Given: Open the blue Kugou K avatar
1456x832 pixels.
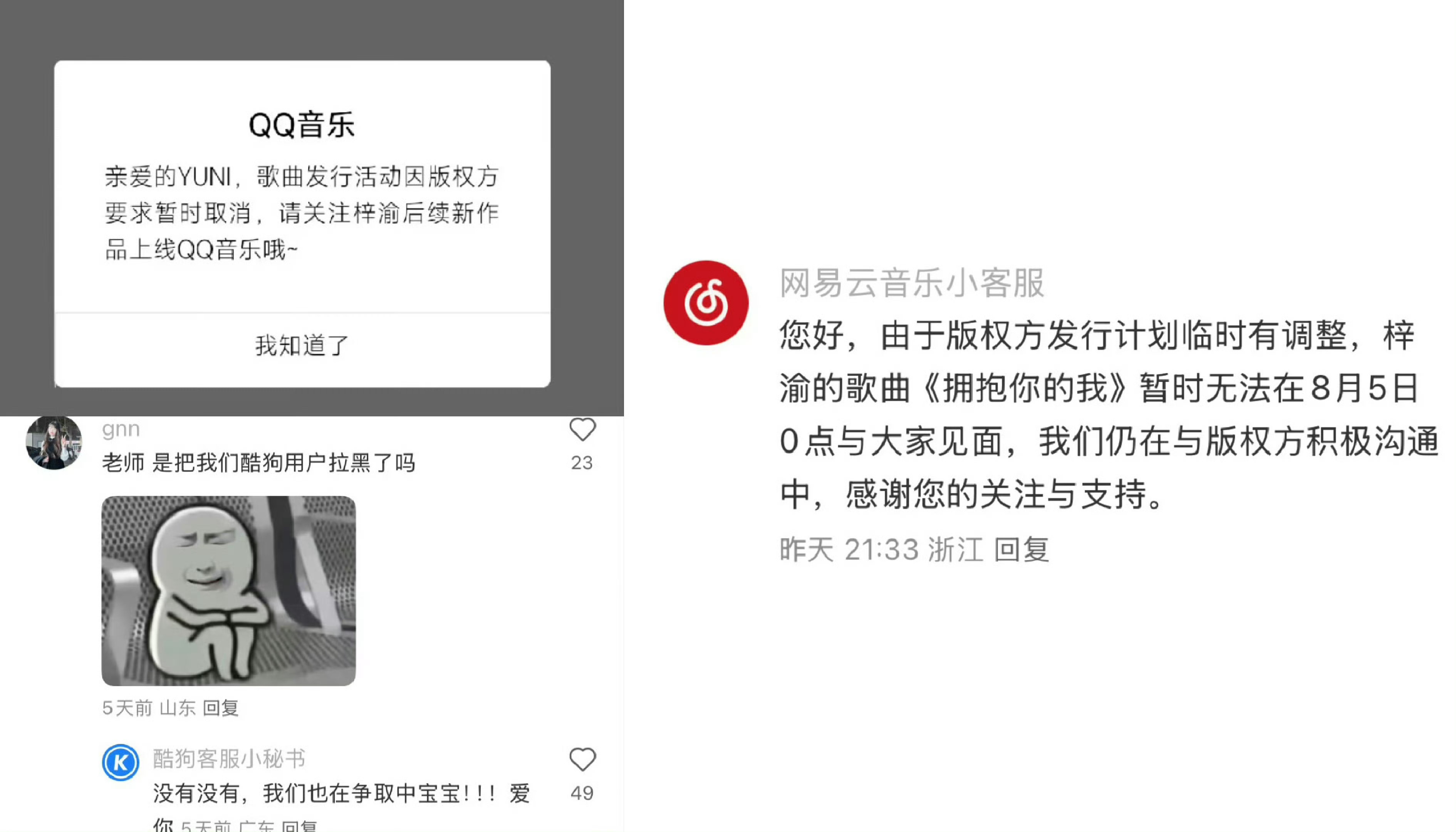Looking at the screenshot, I should click(x=121, y=762).
